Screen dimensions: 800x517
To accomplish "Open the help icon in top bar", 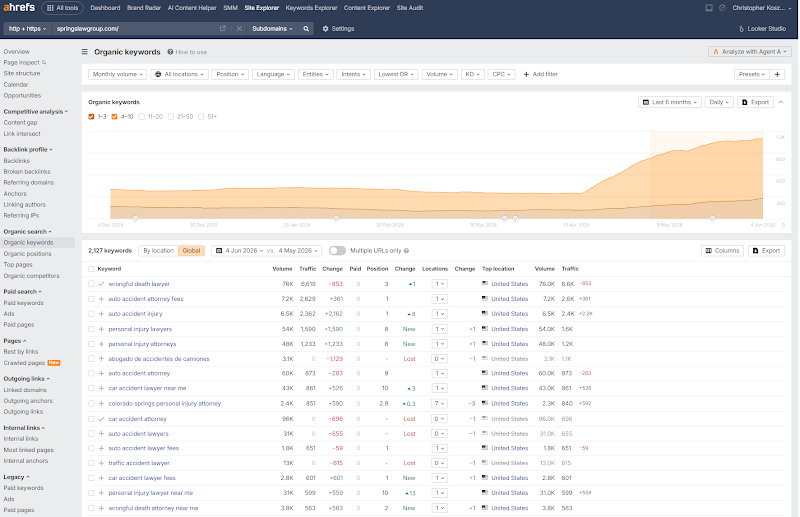I will [722, 8].
